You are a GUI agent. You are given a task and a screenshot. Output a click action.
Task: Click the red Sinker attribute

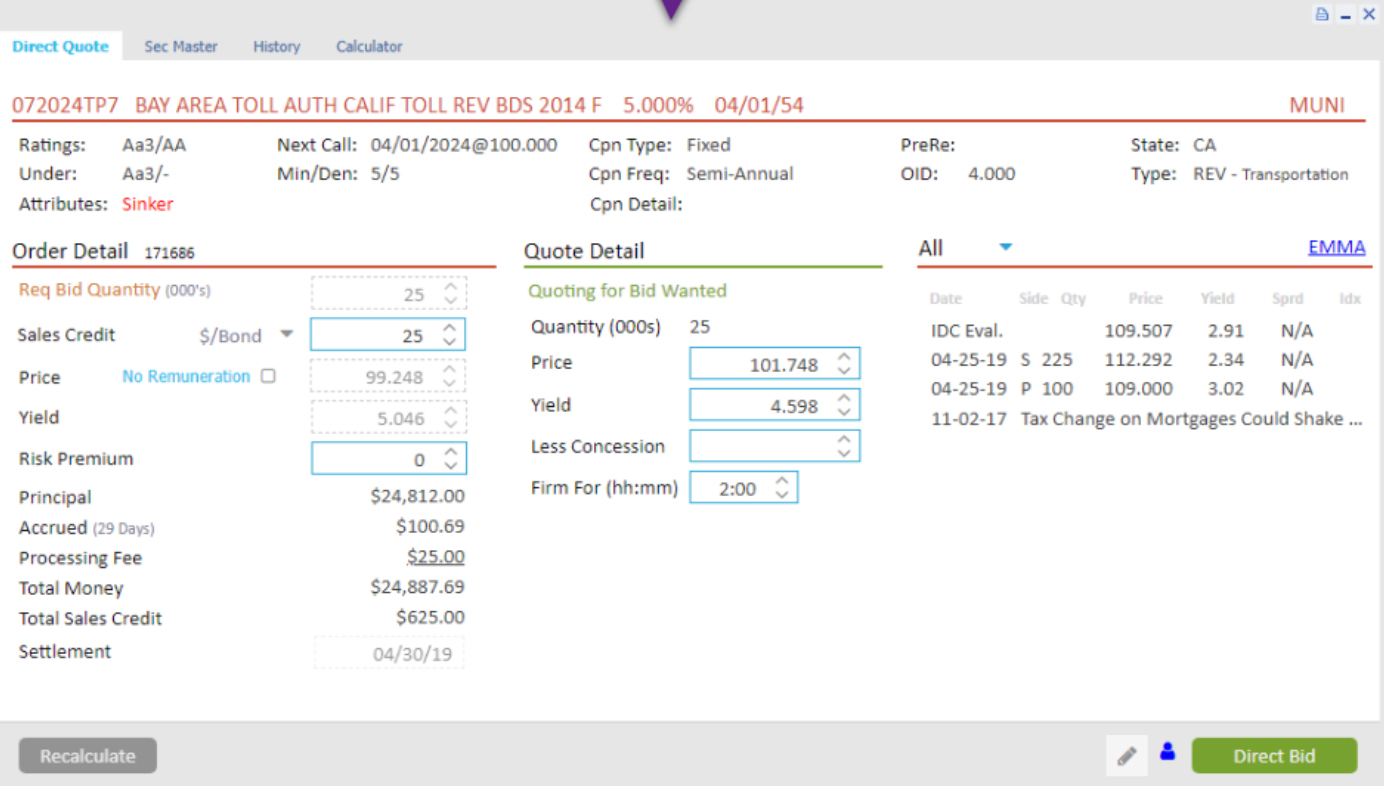coord(148,204)
